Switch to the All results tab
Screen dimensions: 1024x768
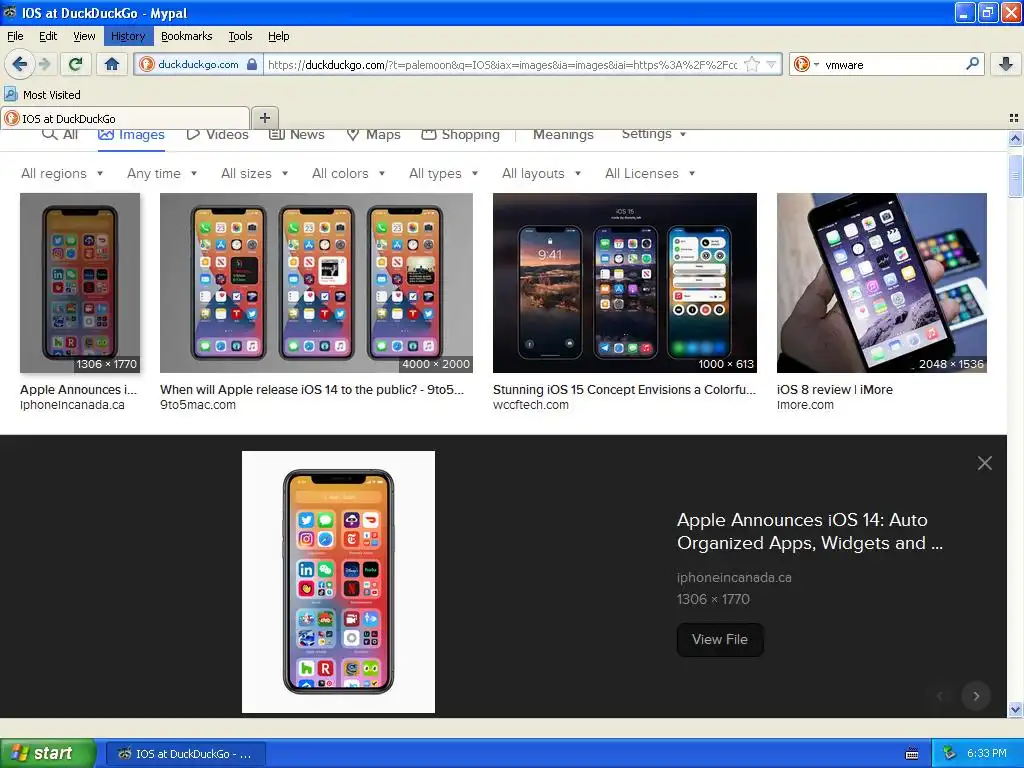click(x=60, y=134)
